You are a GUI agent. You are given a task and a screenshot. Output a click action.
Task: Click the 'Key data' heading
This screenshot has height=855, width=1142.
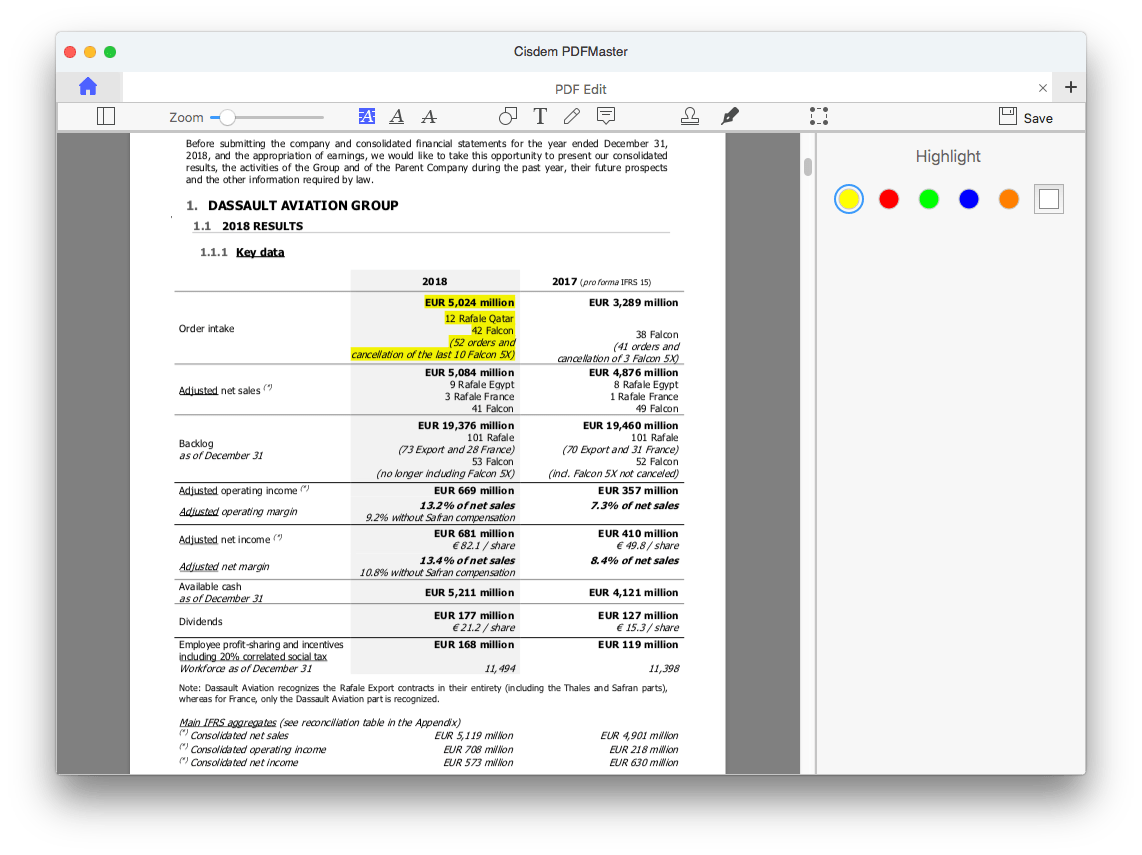pyautogui.click(x=260, y=252)
